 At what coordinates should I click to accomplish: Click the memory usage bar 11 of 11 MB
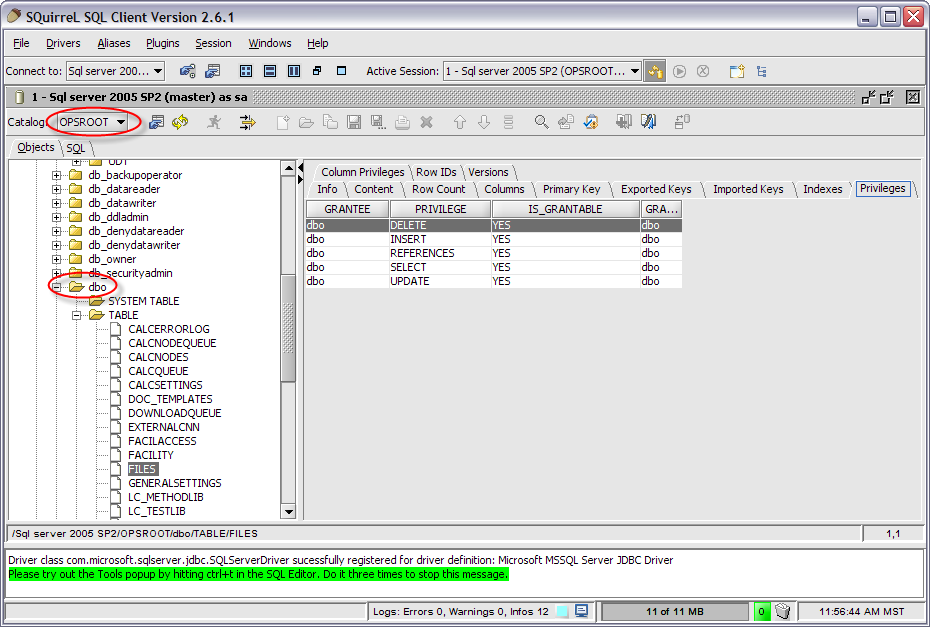(x=675, y=612)
